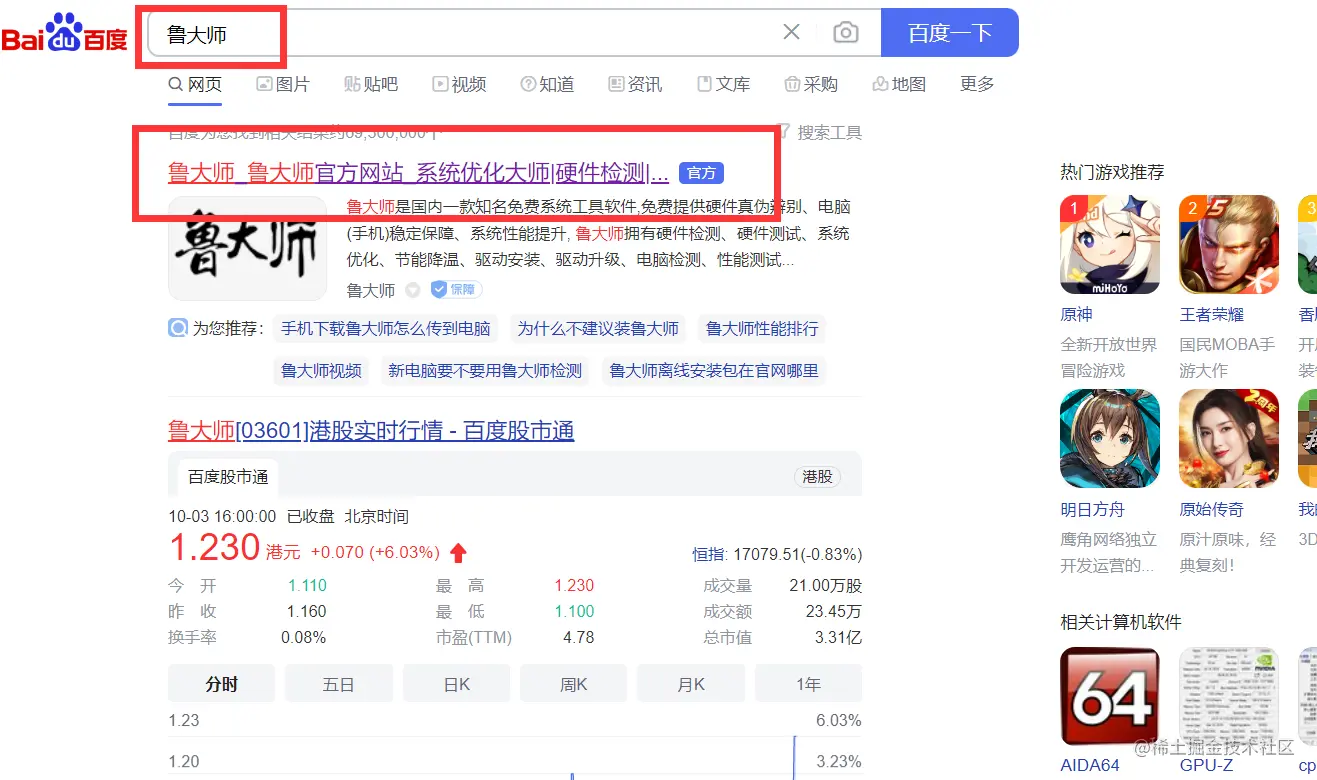The width and height of the screenshot is (1317, 780).
Task: Open suggestion 新电脑要不要用鲁大师检测
Action: pyautogui.click(x=485, y=371)
